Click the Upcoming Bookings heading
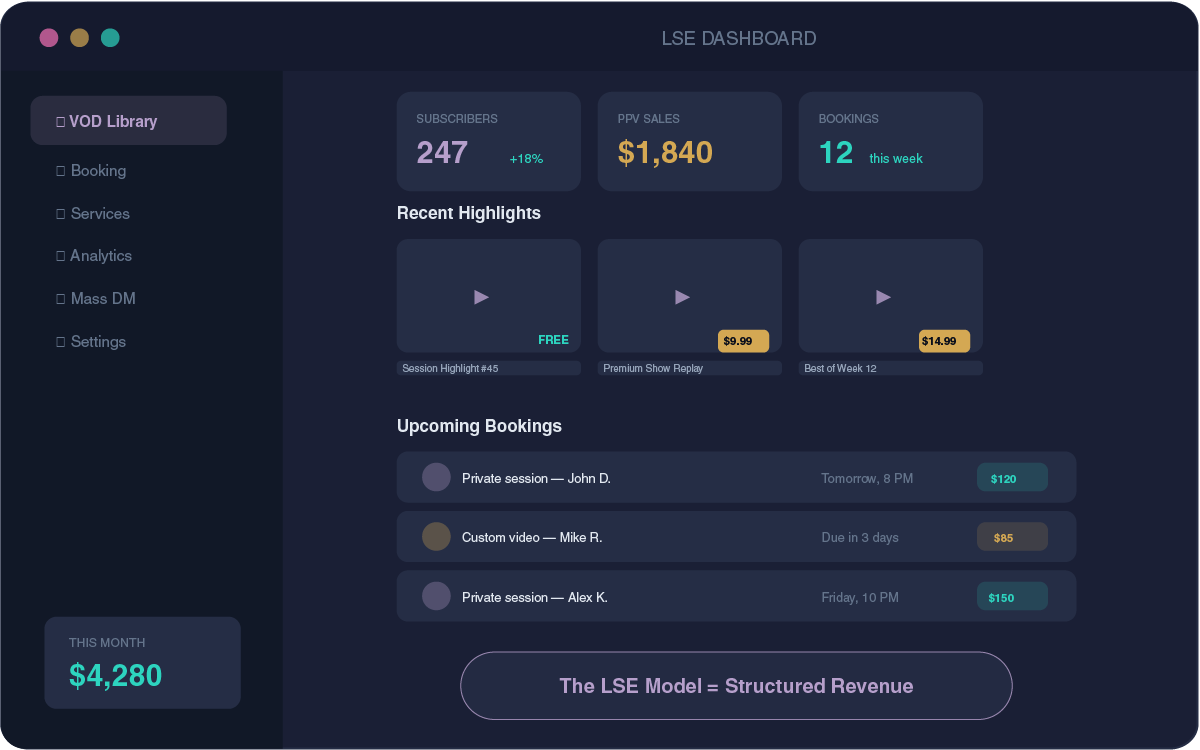Image resolution: width=1200 pixels, height=750 pixels. point(479,426)
